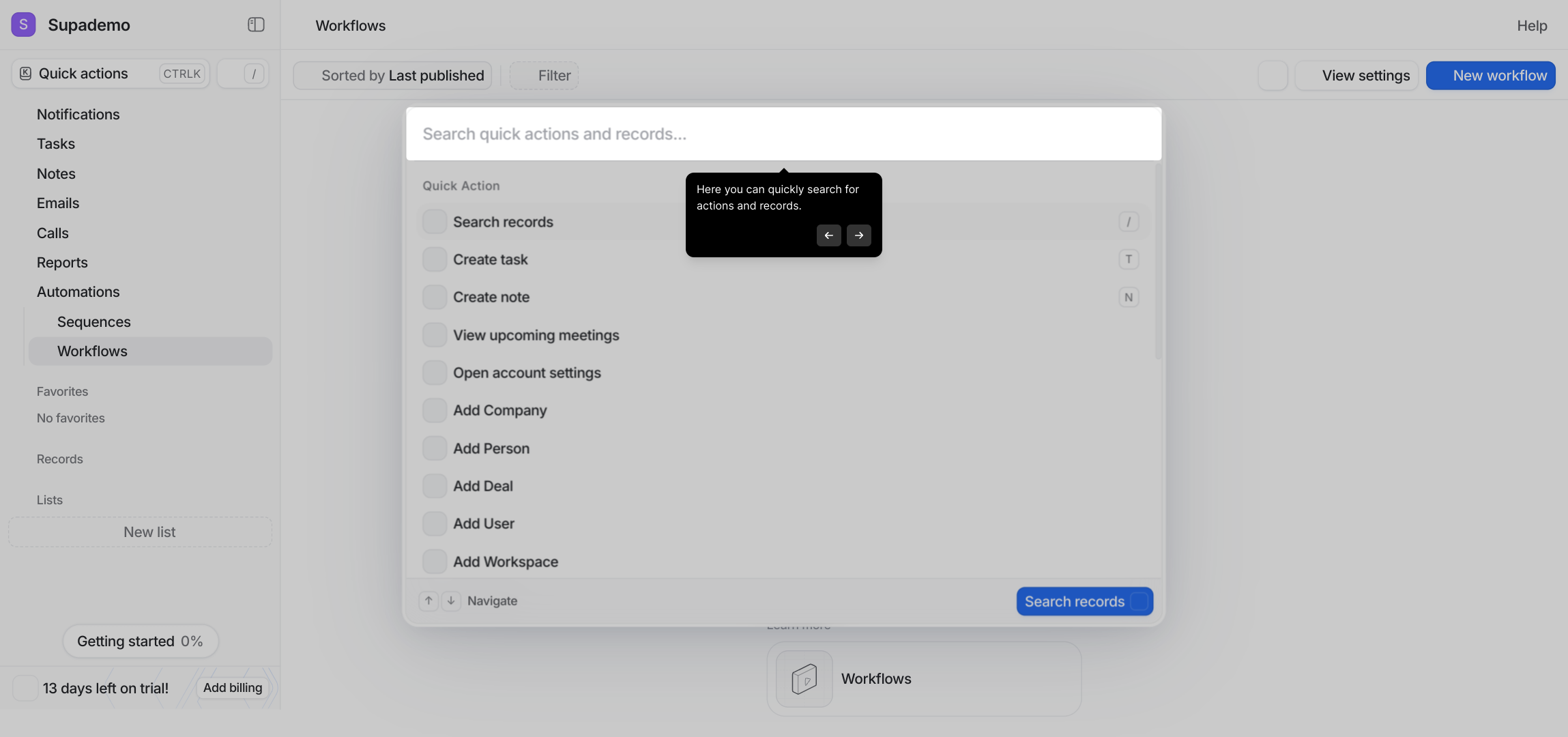
Task: Choose the Add Workspace action
Action: coord(783,562)
